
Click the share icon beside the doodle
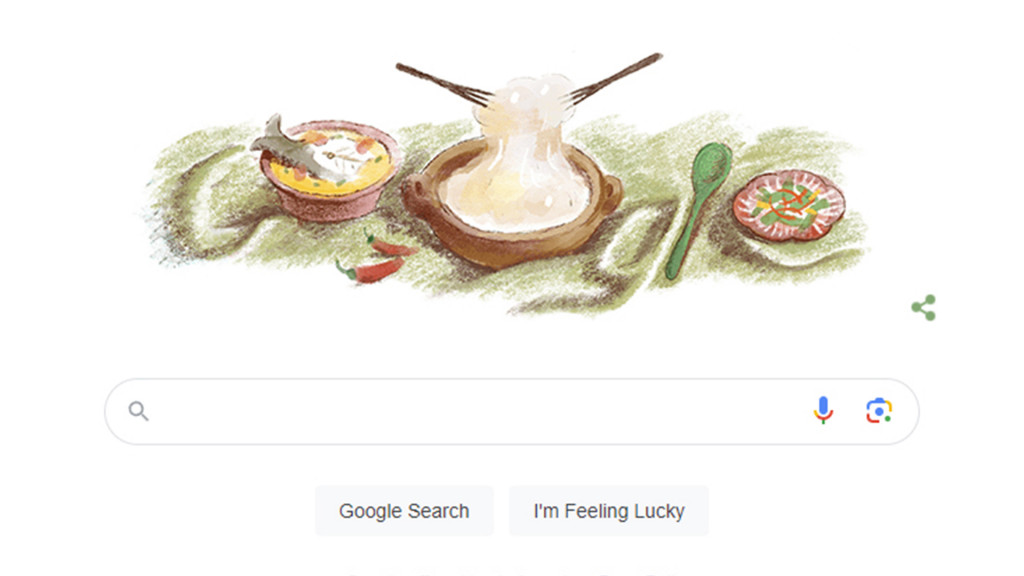[x=923, y=308]
